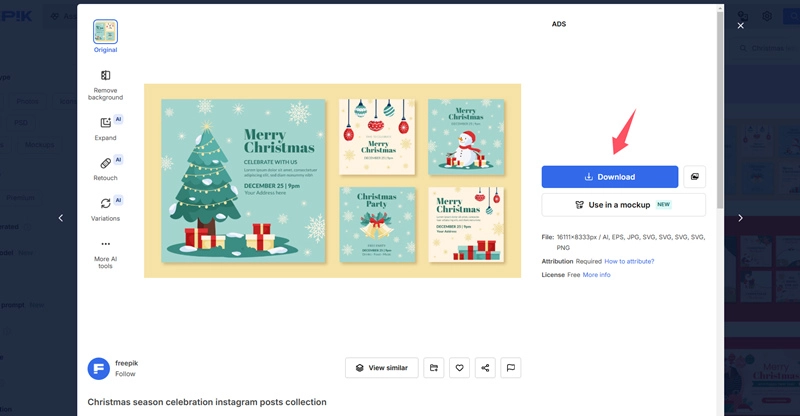Close the image preview modal
800x416 pixels.
pyautogui.click(x=741, y=26)
